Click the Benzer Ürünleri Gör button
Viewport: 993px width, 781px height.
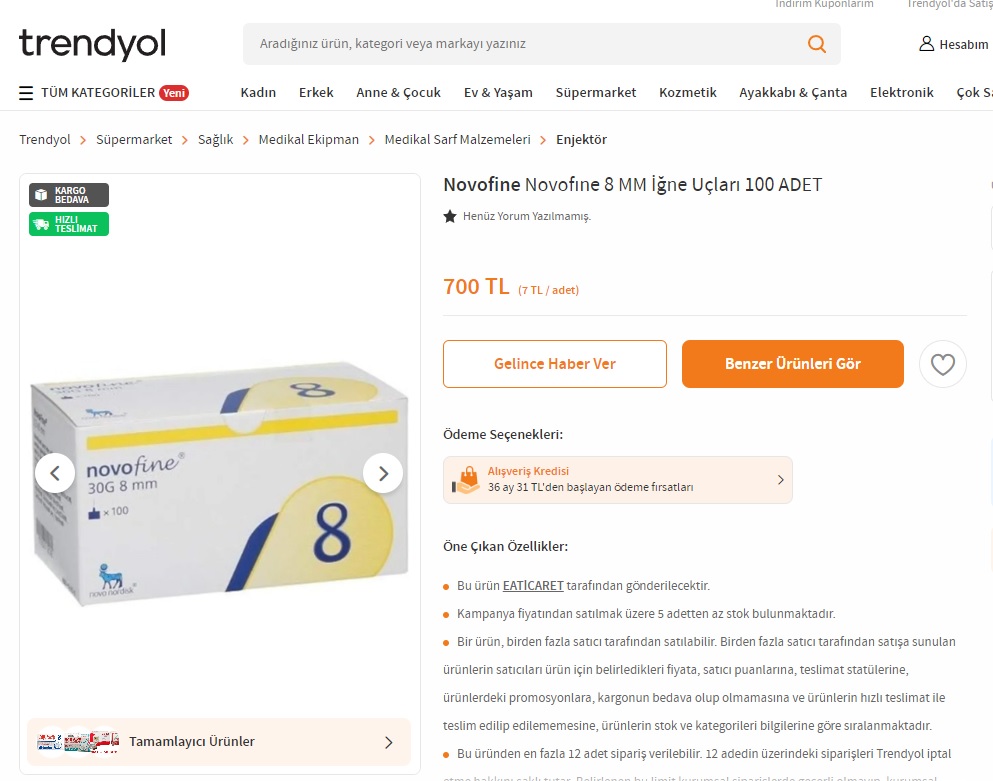coord(792,364)
